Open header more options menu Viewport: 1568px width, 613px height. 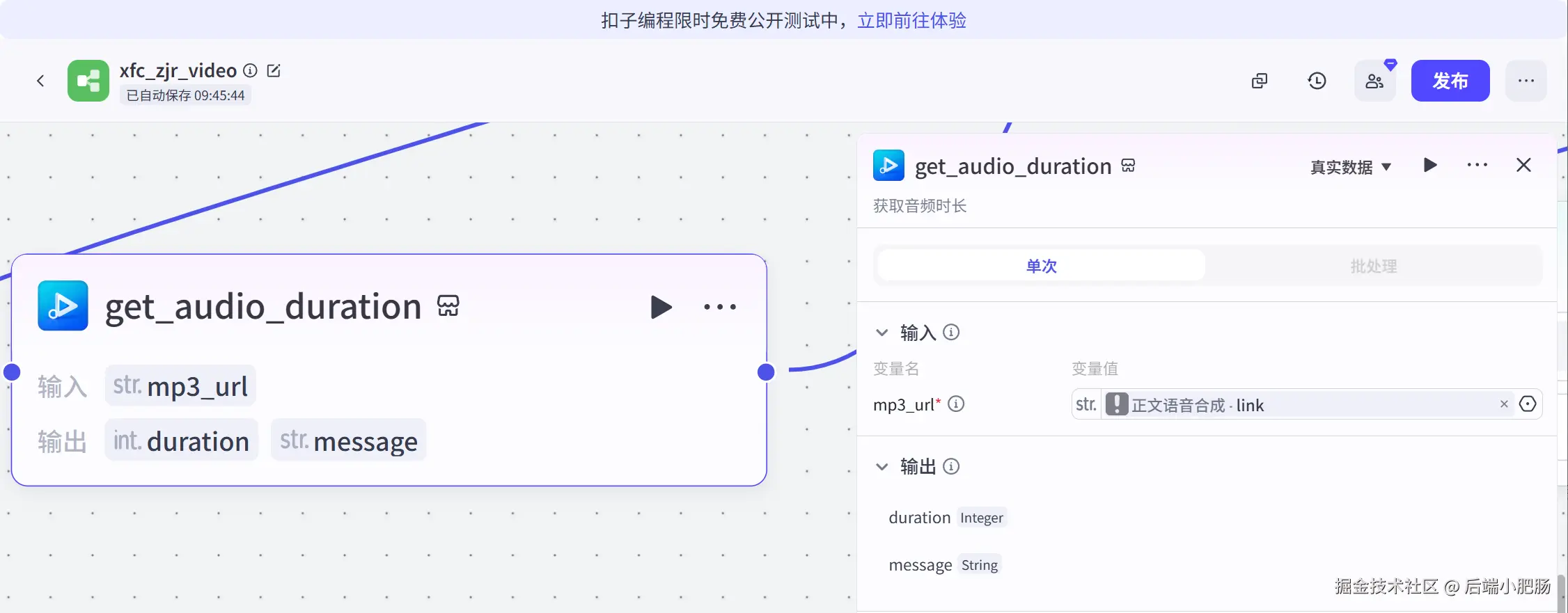click(1526, 81)
